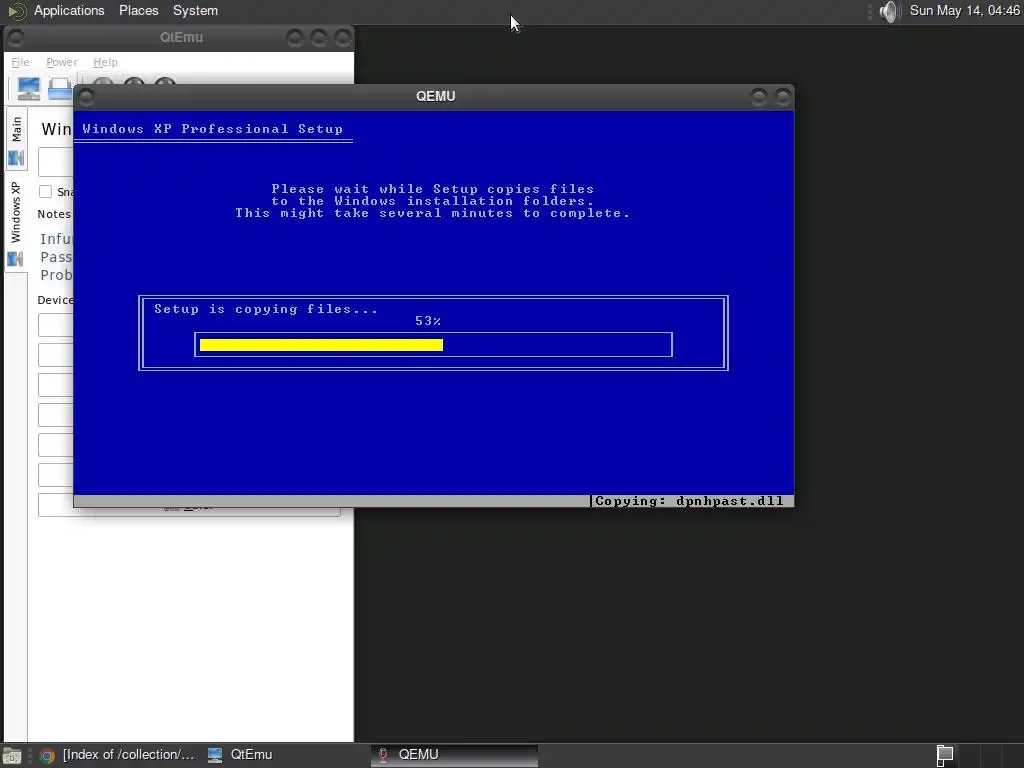Close the QtEmu window

coord(343,39)
